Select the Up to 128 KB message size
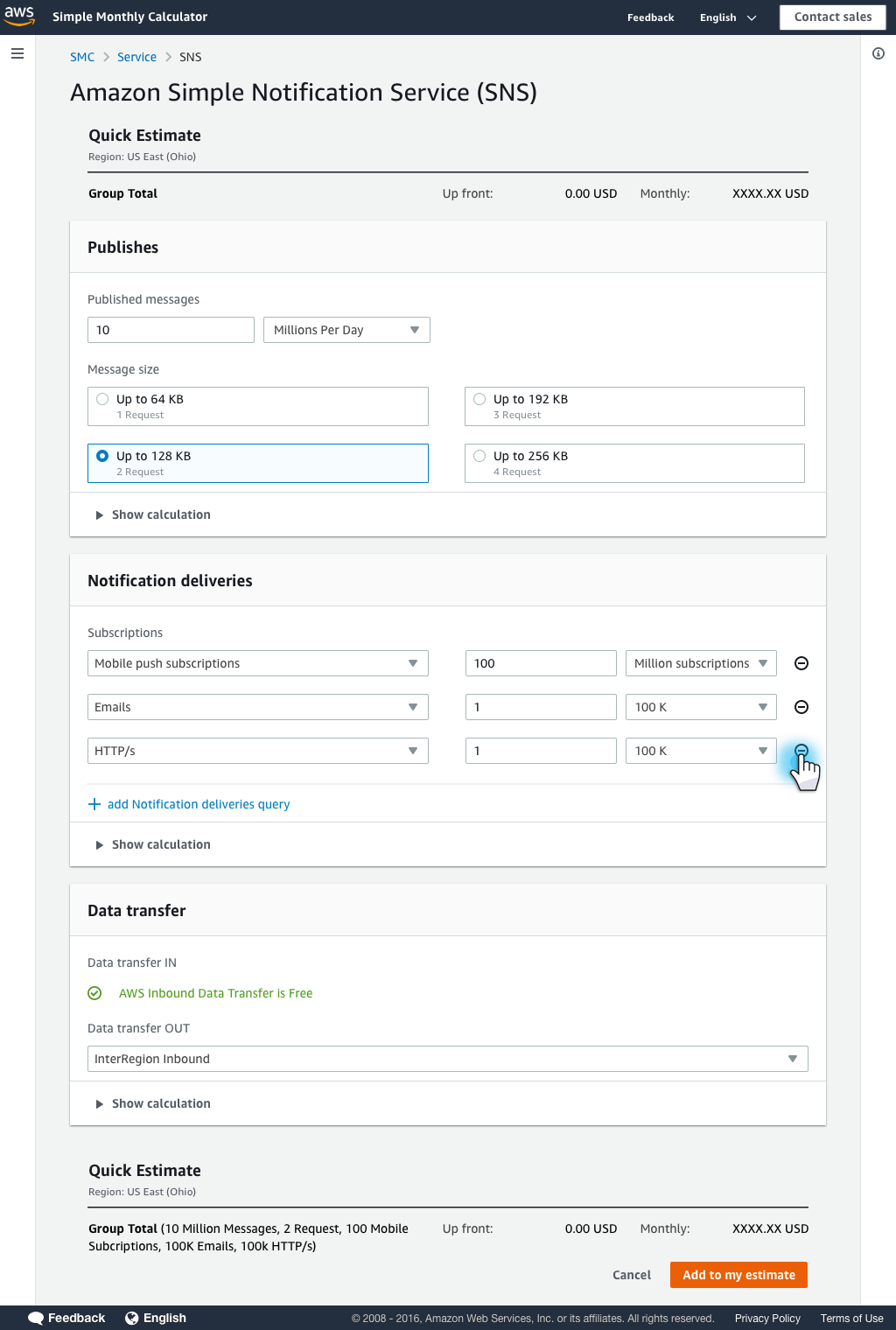The height and width of the screenshot is (1330, 896). (x=258, y=463)
